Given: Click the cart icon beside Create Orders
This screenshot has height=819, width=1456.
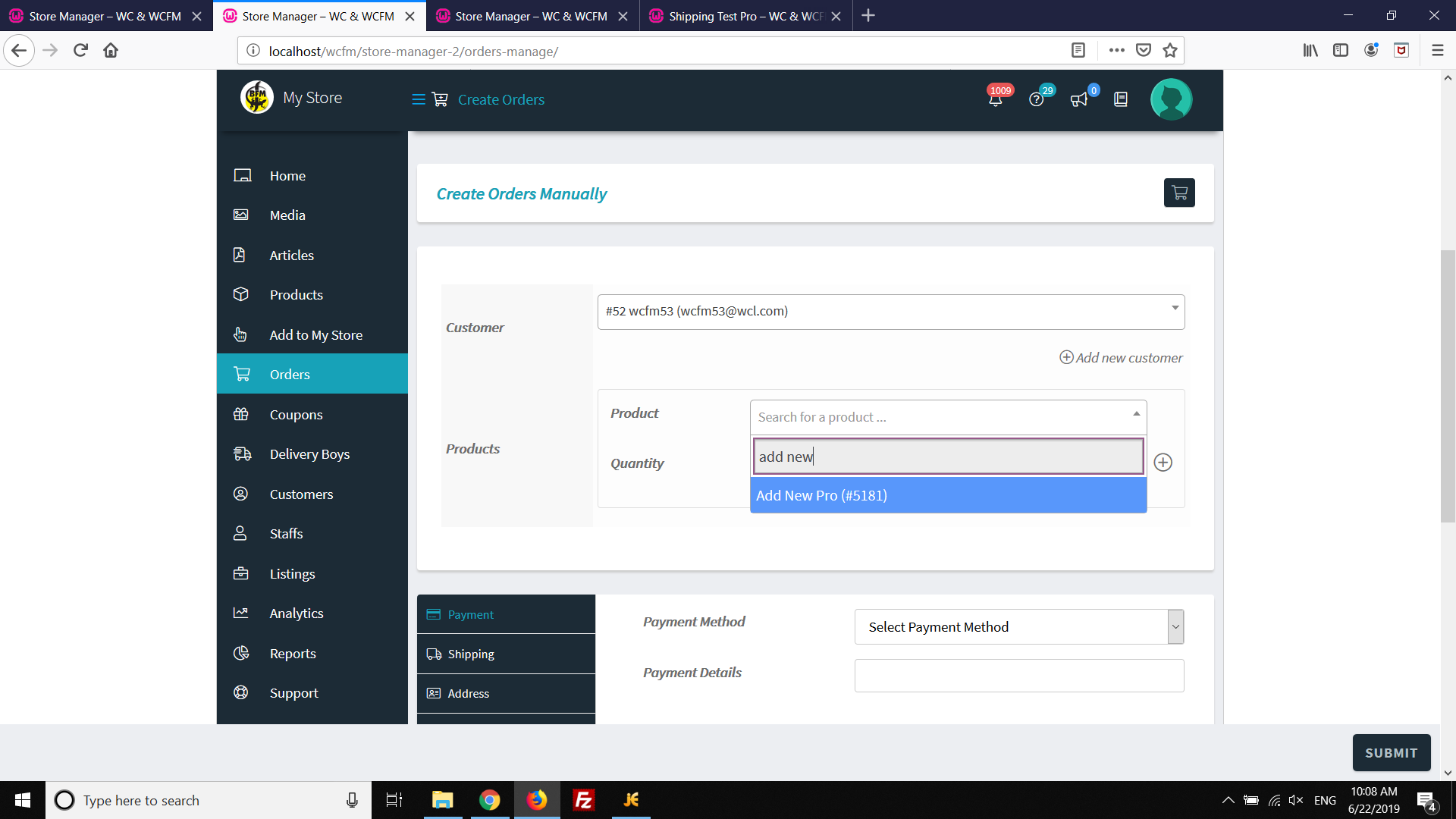Looking at the screenshot, I should 440,99.
